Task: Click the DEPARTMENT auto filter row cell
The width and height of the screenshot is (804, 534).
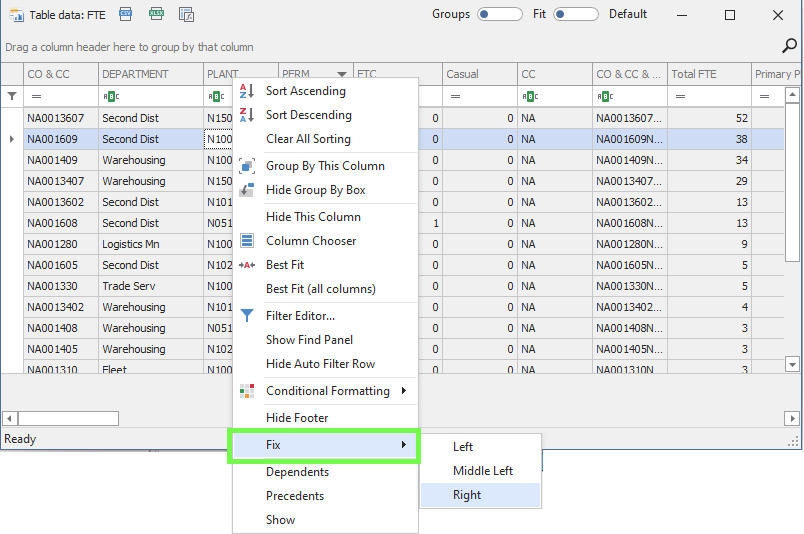Action: click(x=150, y=96)
